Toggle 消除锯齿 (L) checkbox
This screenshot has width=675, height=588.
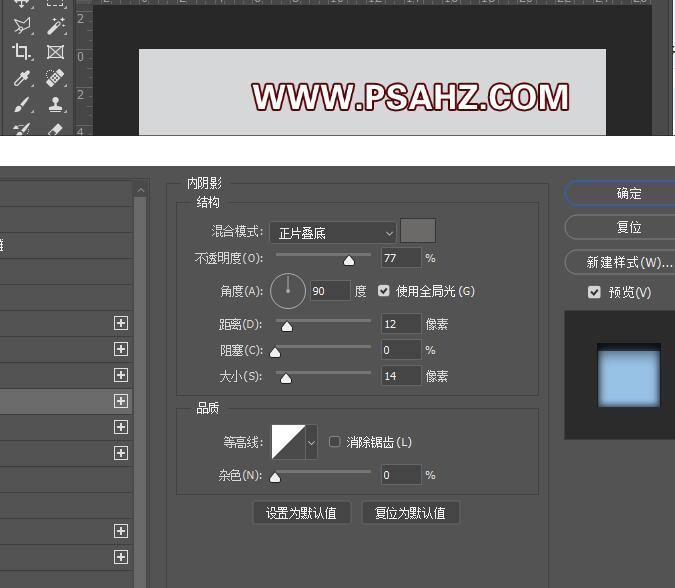pos(334,442)
